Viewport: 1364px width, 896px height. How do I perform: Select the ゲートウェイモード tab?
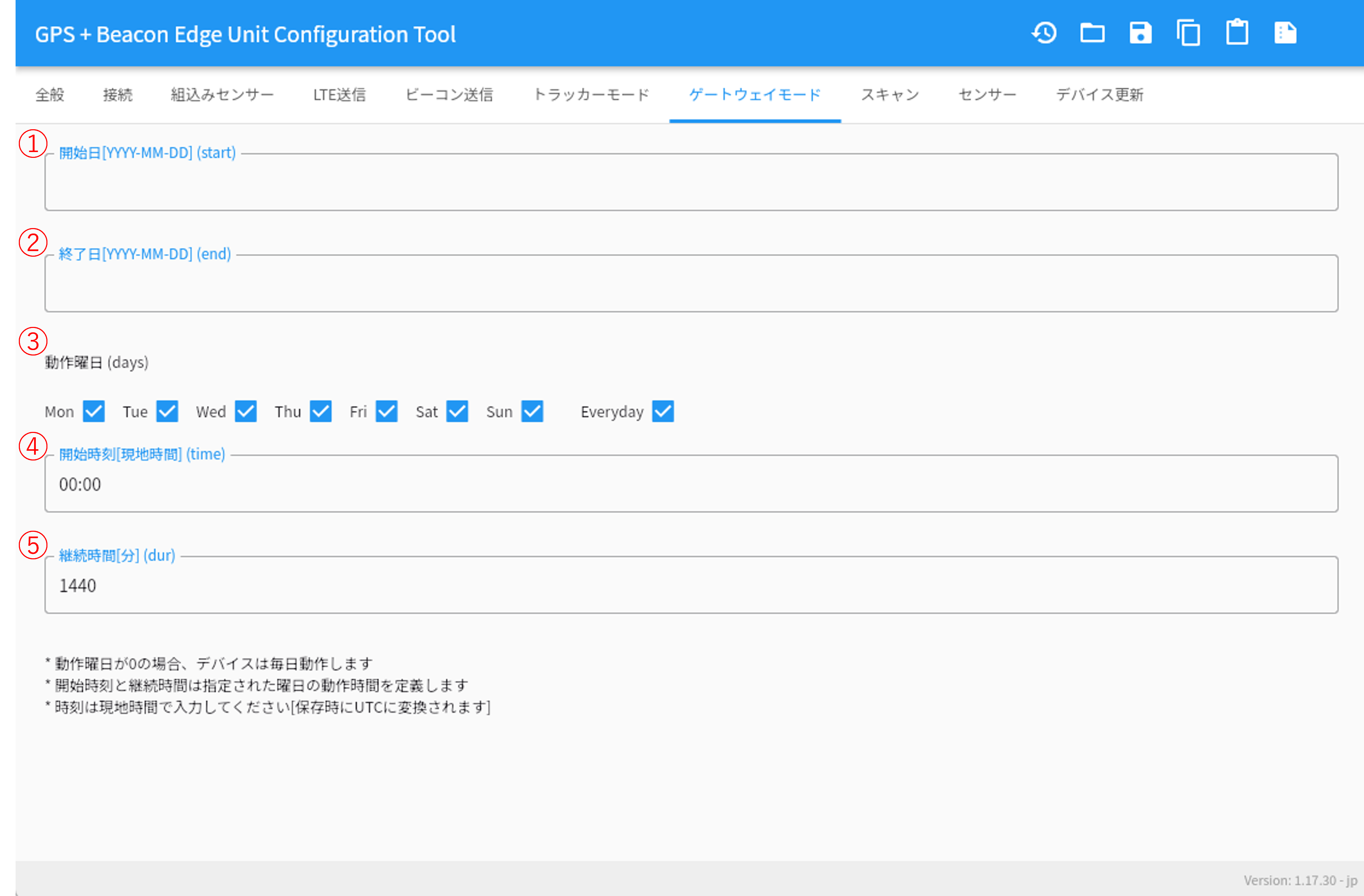click(x=755, y=94)
